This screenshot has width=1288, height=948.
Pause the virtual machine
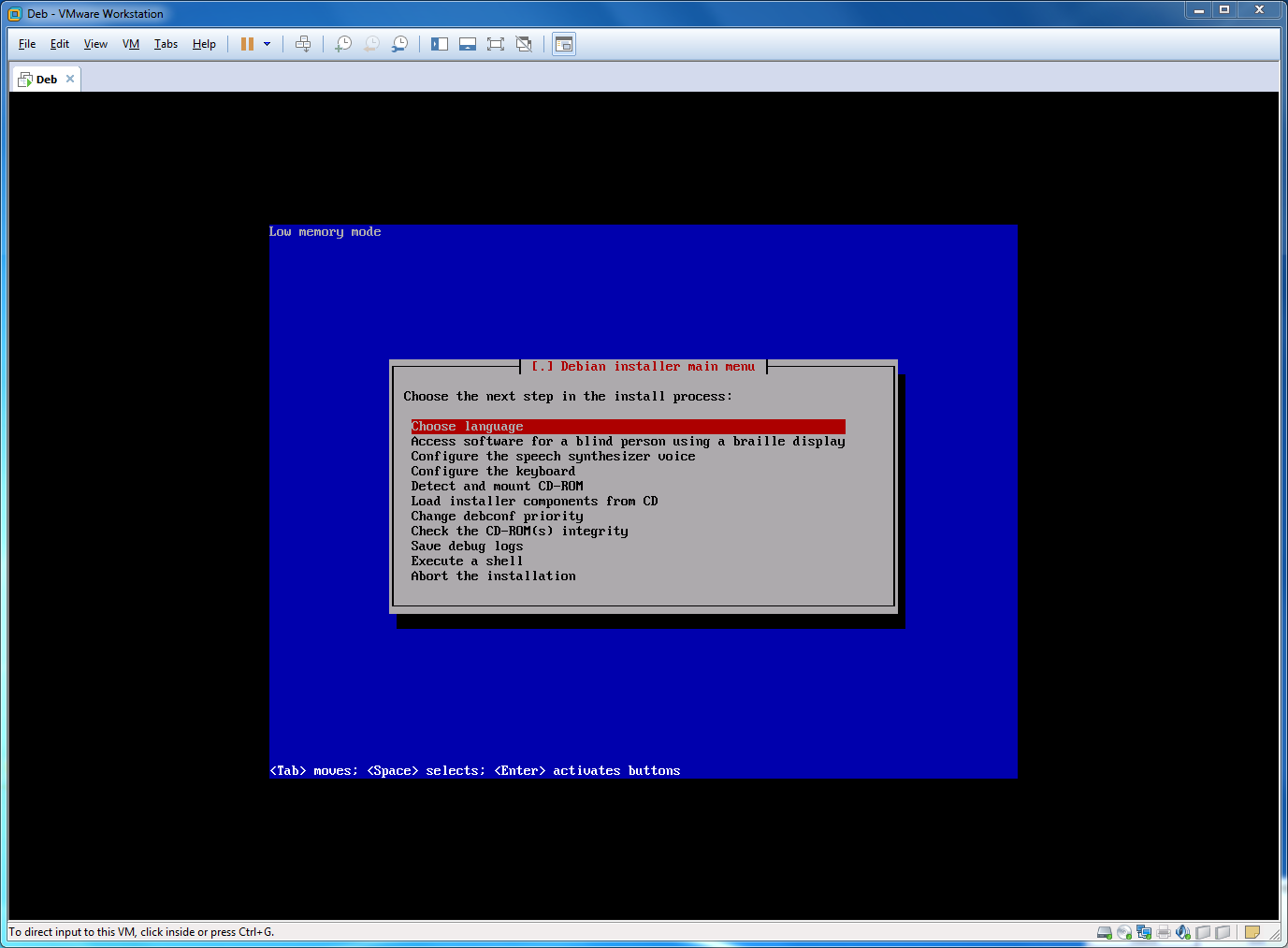(247, 44)
